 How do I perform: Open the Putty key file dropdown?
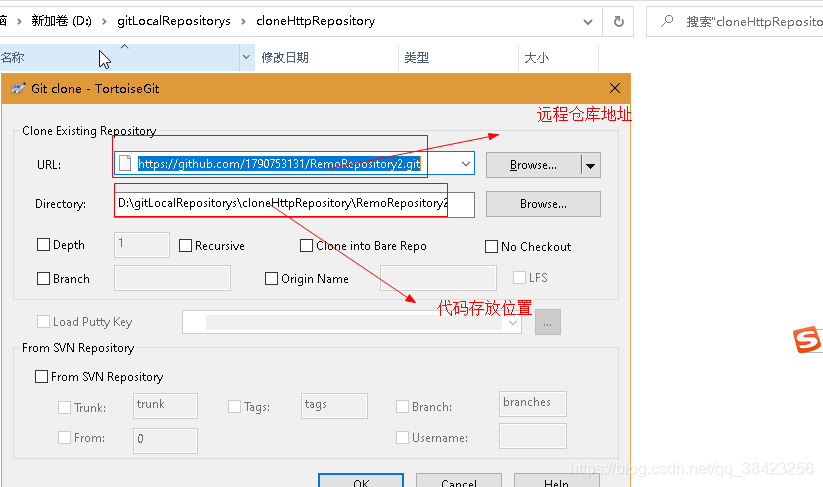coord(513,323)
